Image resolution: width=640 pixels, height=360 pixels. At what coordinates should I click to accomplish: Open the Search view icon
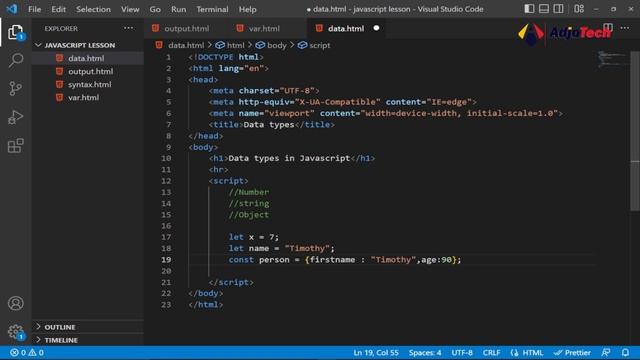16,60
